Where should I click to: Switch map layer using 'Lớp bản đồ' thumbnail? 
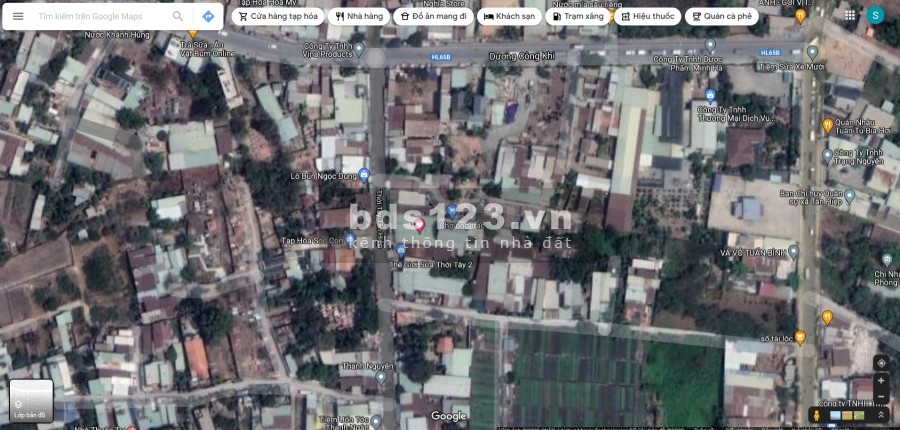32,401
